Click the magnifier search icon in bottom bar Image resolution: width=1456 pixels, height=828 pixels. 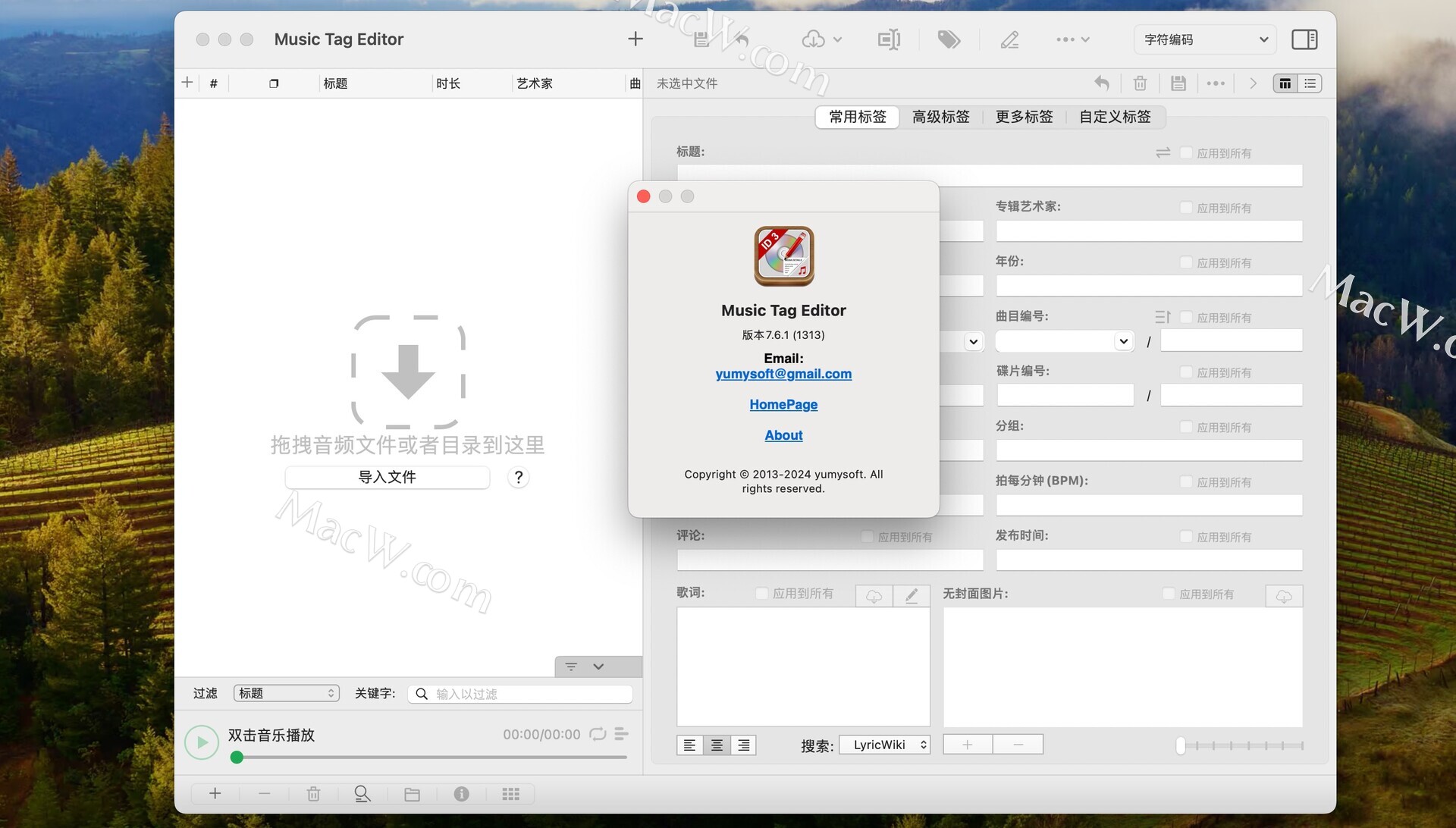(362, 794)
